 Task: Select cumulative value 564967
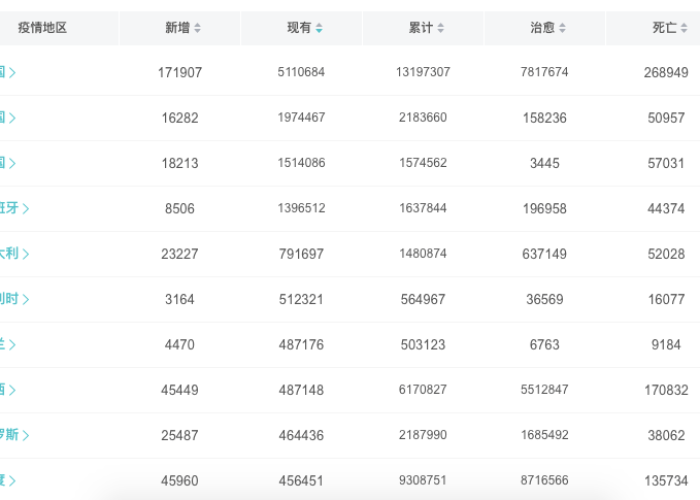423,299
